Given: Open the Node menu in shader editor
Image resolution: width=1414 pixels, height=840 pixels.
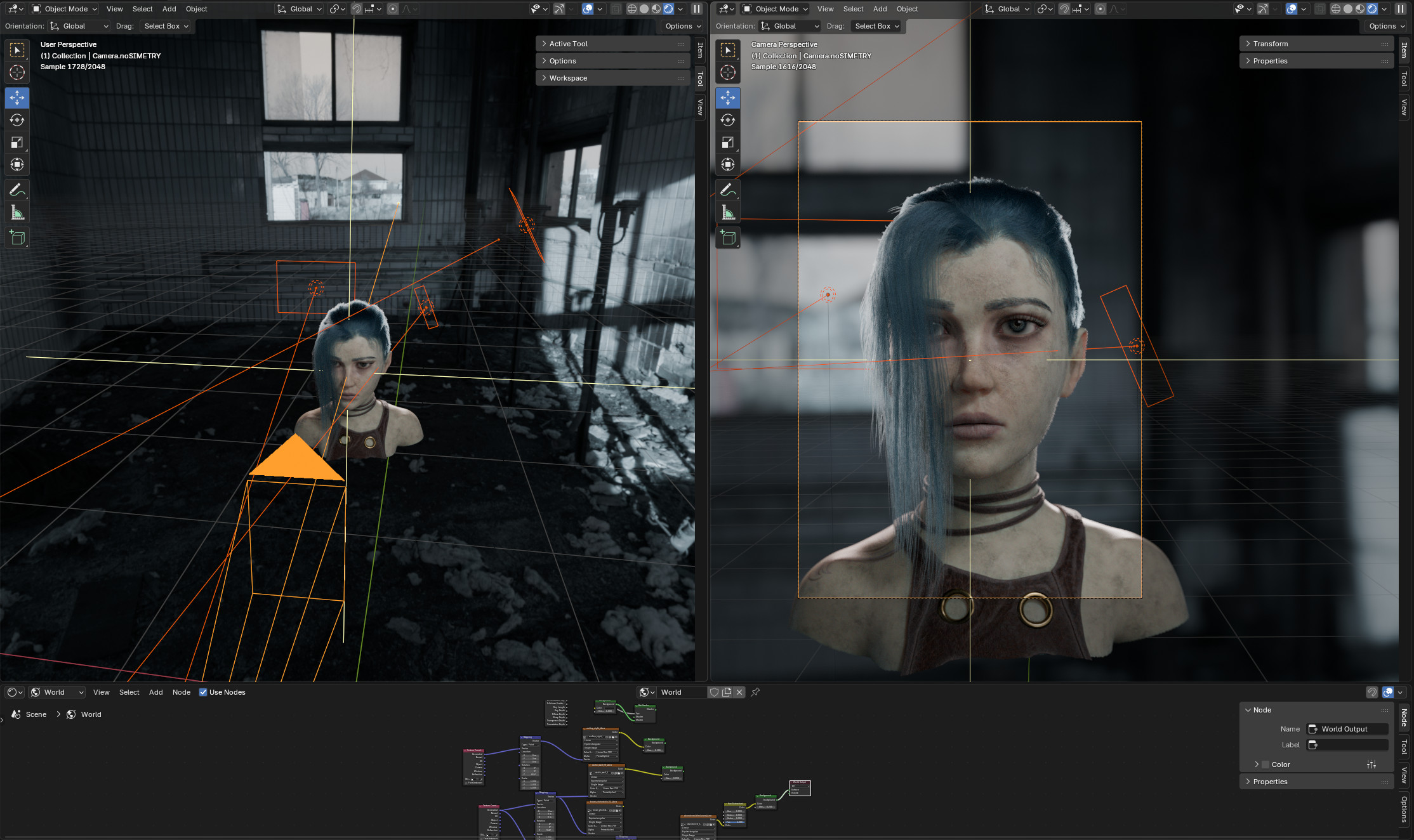Looking at the screenshot, I should [x=181, y=692].
